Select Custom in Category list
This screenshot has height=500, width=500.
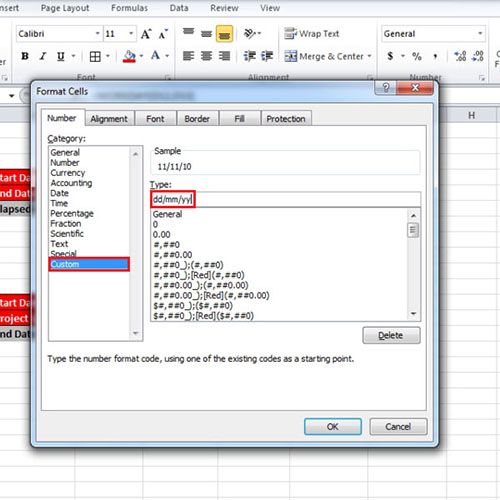click(x=89, y=264)
